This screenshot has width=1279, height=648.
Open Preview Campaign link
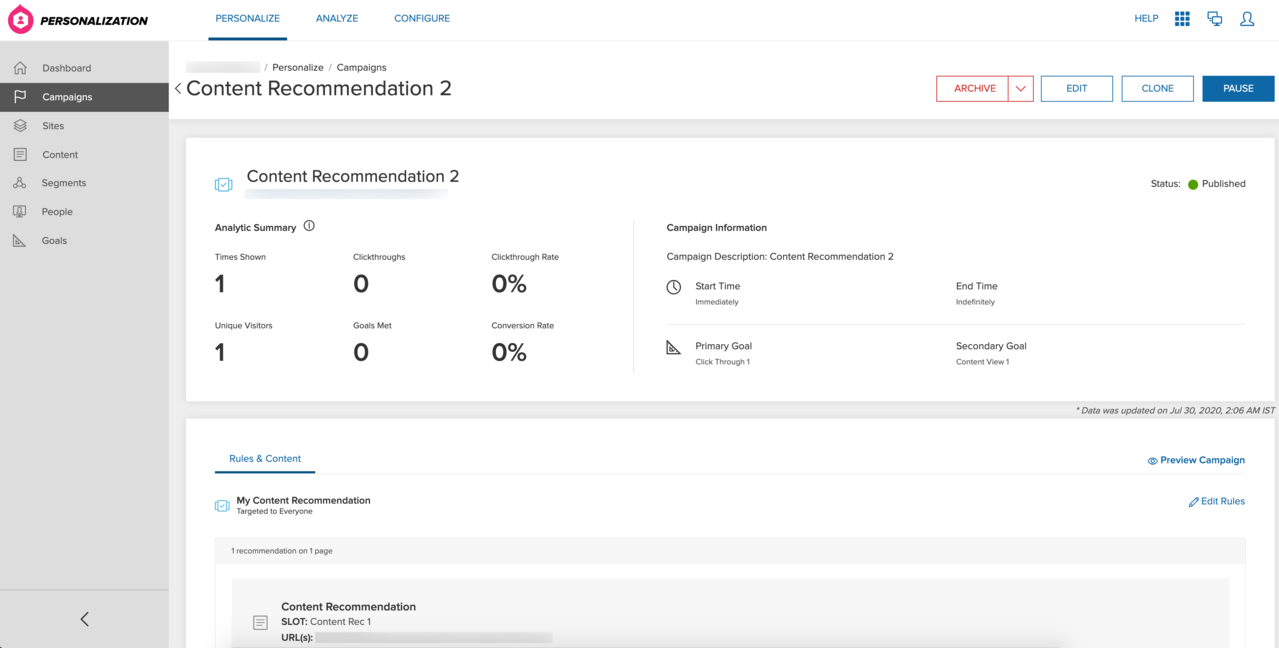tap(1196, 460)
